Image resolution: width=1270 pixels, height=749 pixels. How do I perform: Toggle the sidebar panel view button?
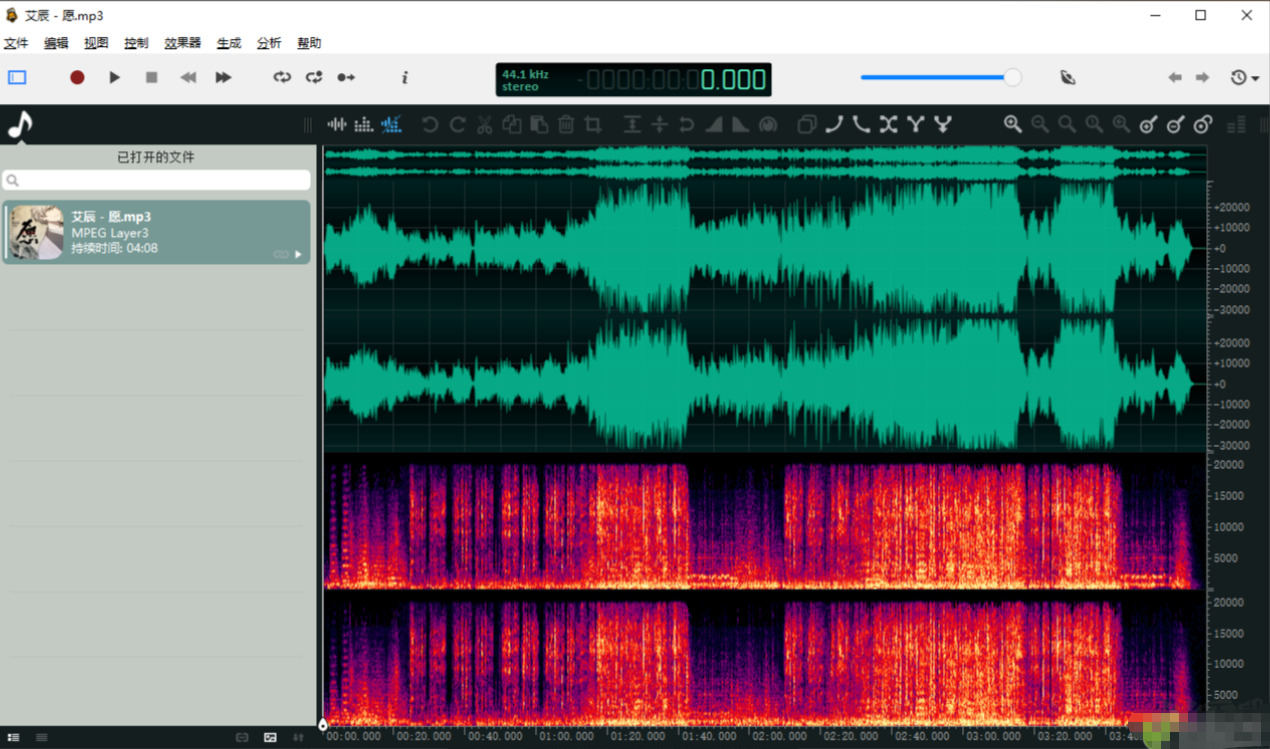click(x=17, y=77)
